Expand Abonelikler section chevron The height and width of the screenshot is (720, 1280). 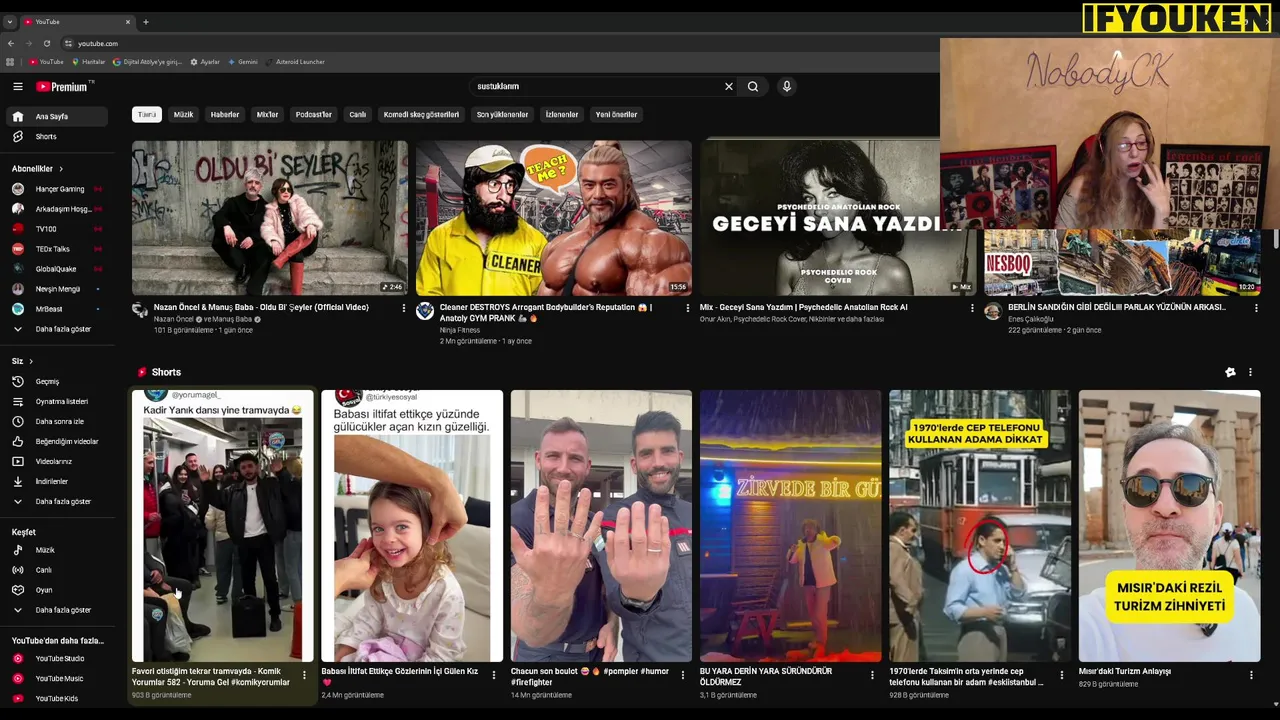pyautogui.click(x=61, y=169)
